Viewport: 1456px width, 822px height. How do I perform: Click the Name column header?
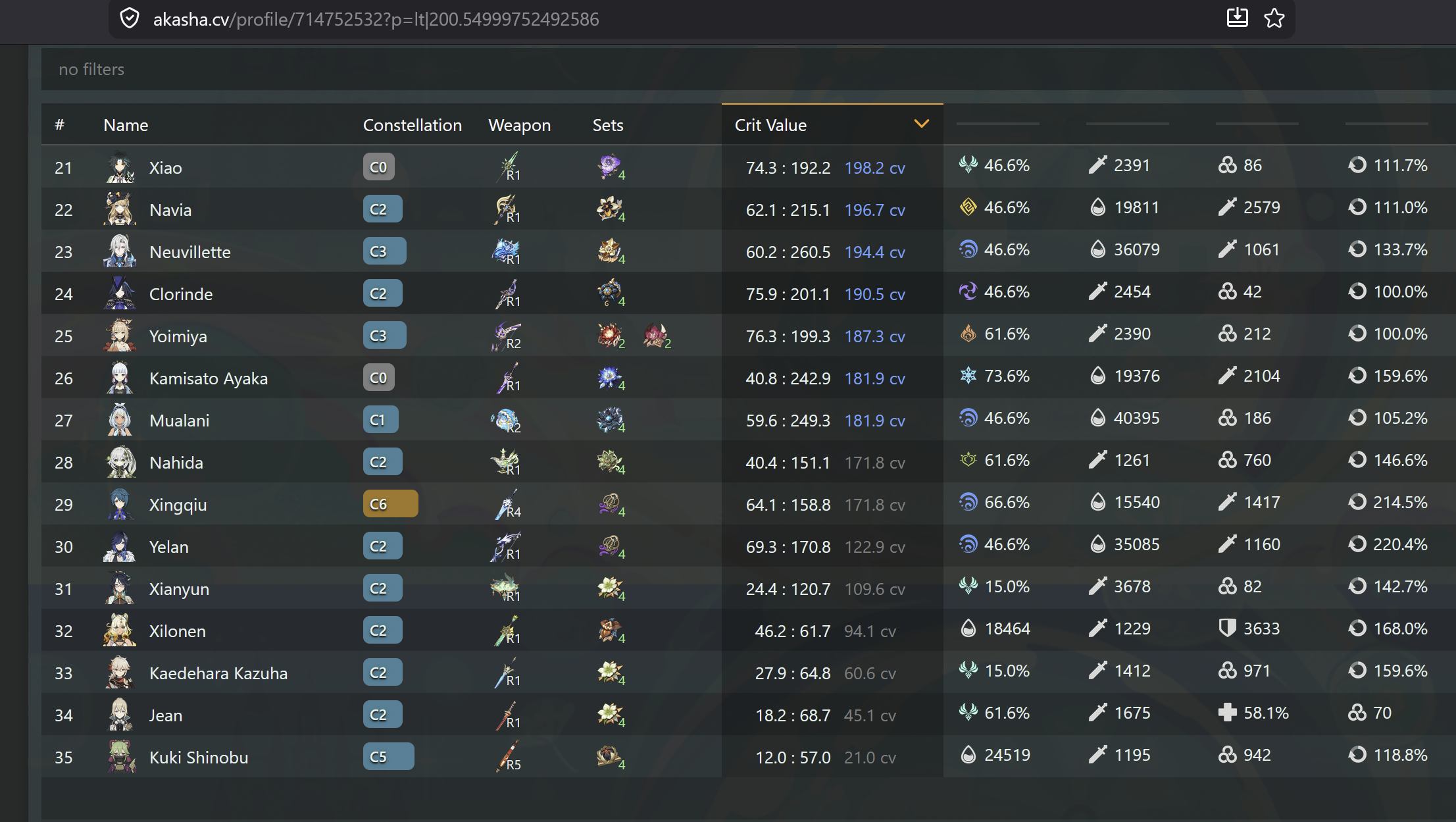126,125
